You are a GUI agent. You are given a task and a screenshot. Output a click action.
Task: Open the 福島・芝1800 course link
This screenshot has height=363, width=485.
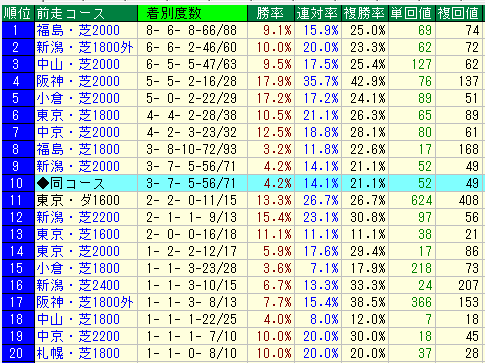click(x=78, y=150)
